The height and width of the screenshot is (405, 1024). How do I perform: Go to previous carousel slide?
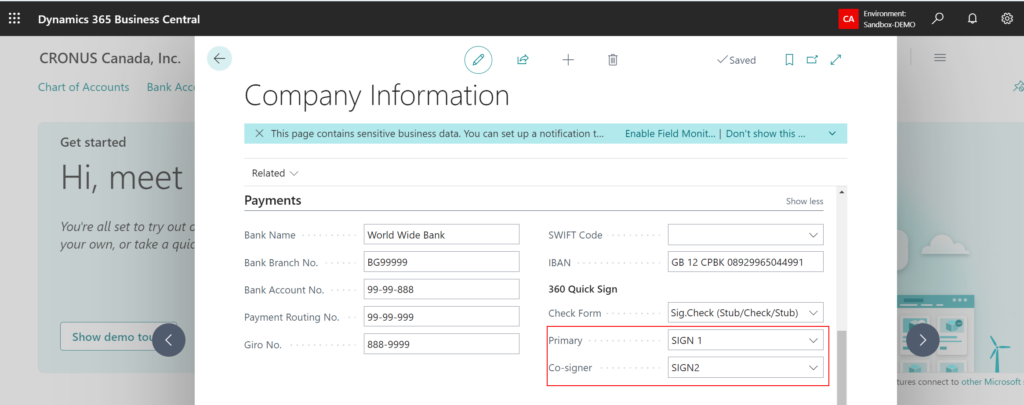click(169, 340)
